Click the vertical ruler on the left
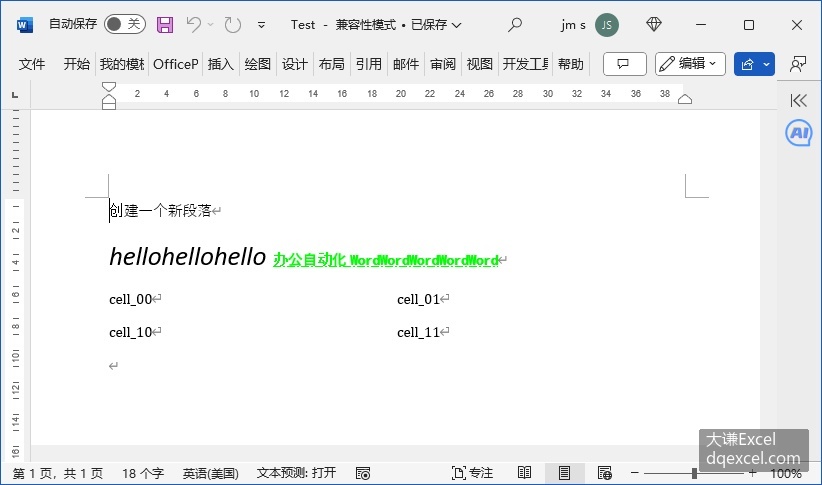This screenshot has height=485, width=822. click(16, 286)
